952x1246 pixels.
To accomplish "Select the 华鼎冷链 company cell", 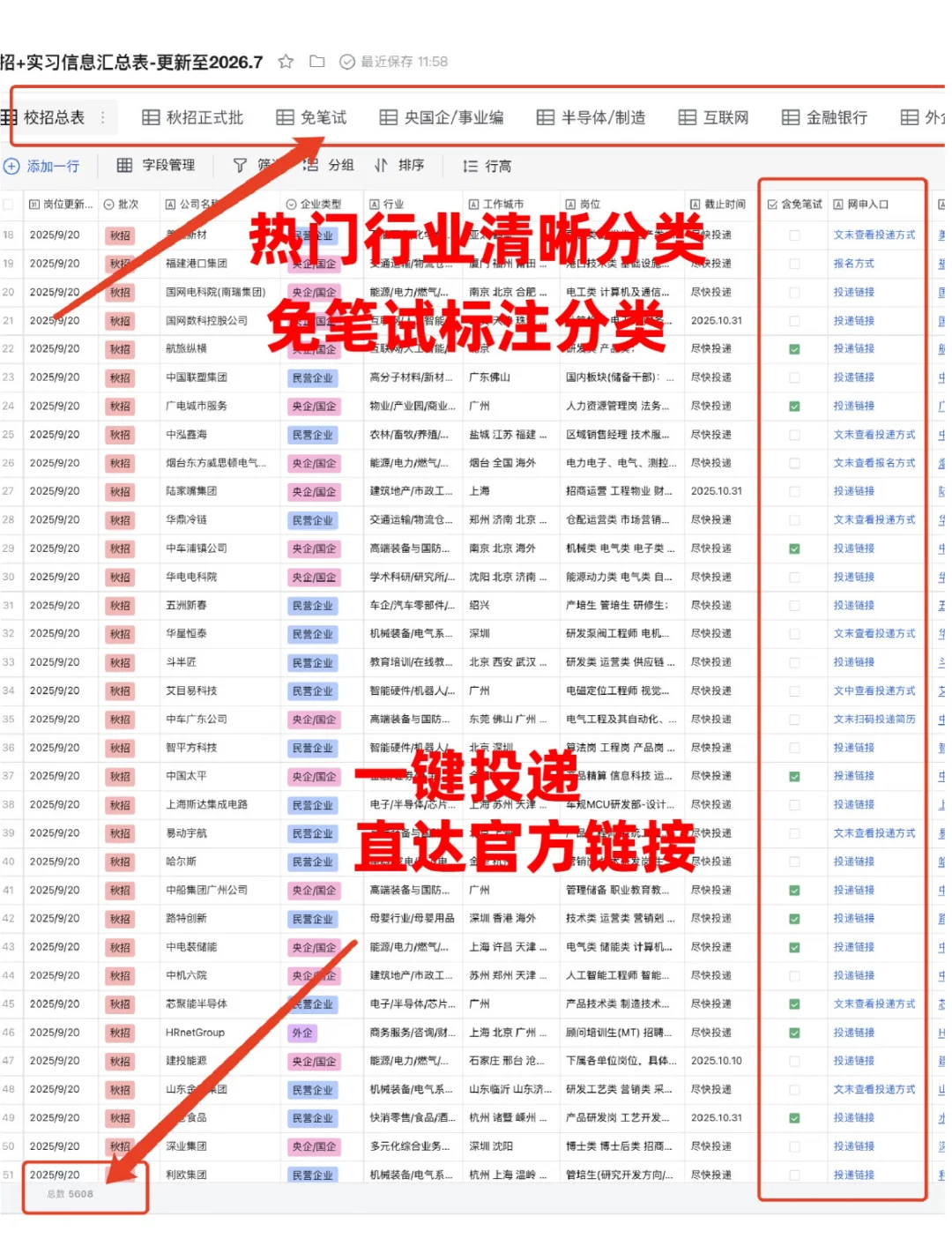I will [219, 520].
